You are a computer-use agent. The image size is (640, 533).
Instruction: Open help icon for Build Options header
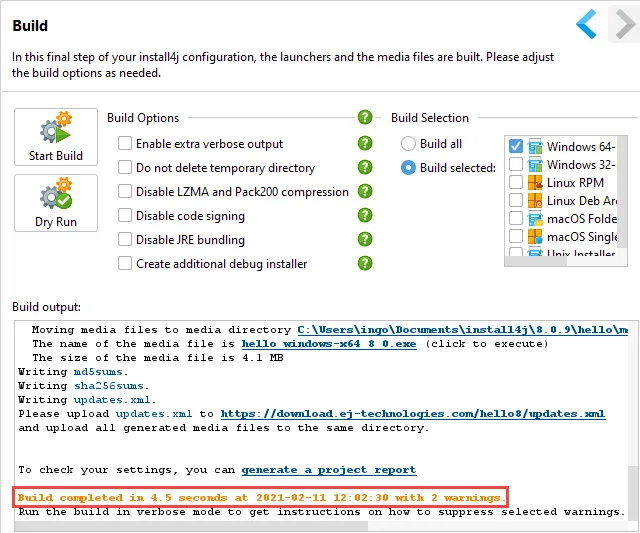tap(365, 118)
